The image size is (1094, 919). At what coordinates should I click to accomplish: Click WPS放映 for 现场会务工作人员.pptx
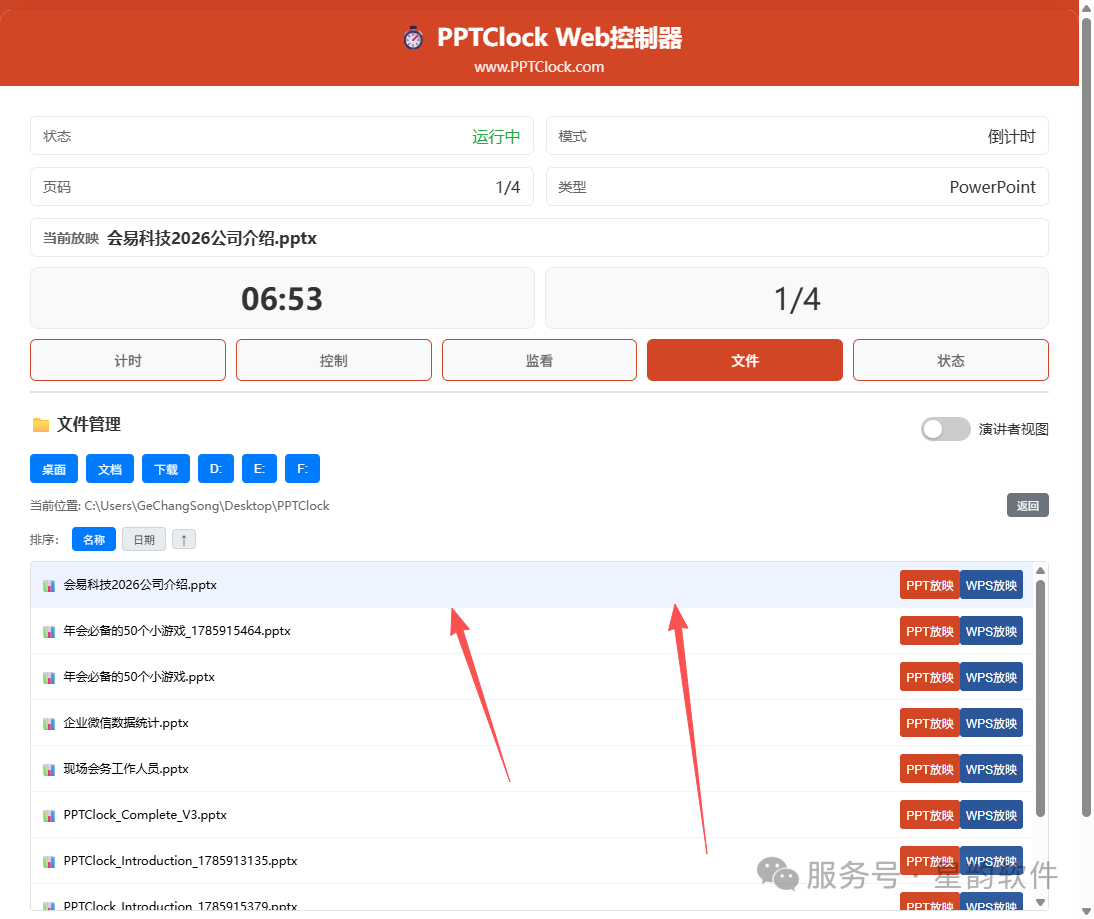(x=991, y=769)
